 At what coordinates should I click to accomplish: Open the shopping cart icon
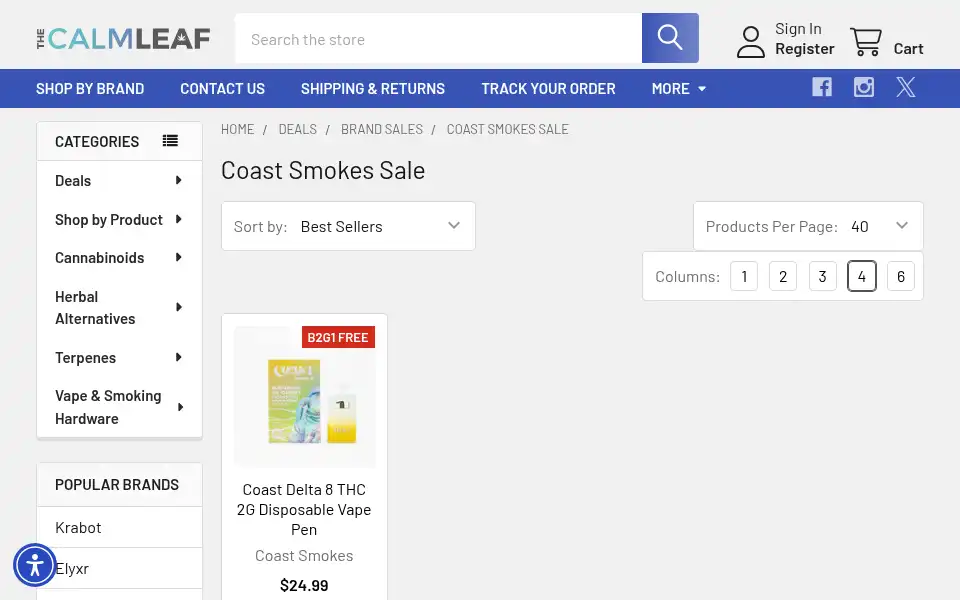[x=866, y=41]
